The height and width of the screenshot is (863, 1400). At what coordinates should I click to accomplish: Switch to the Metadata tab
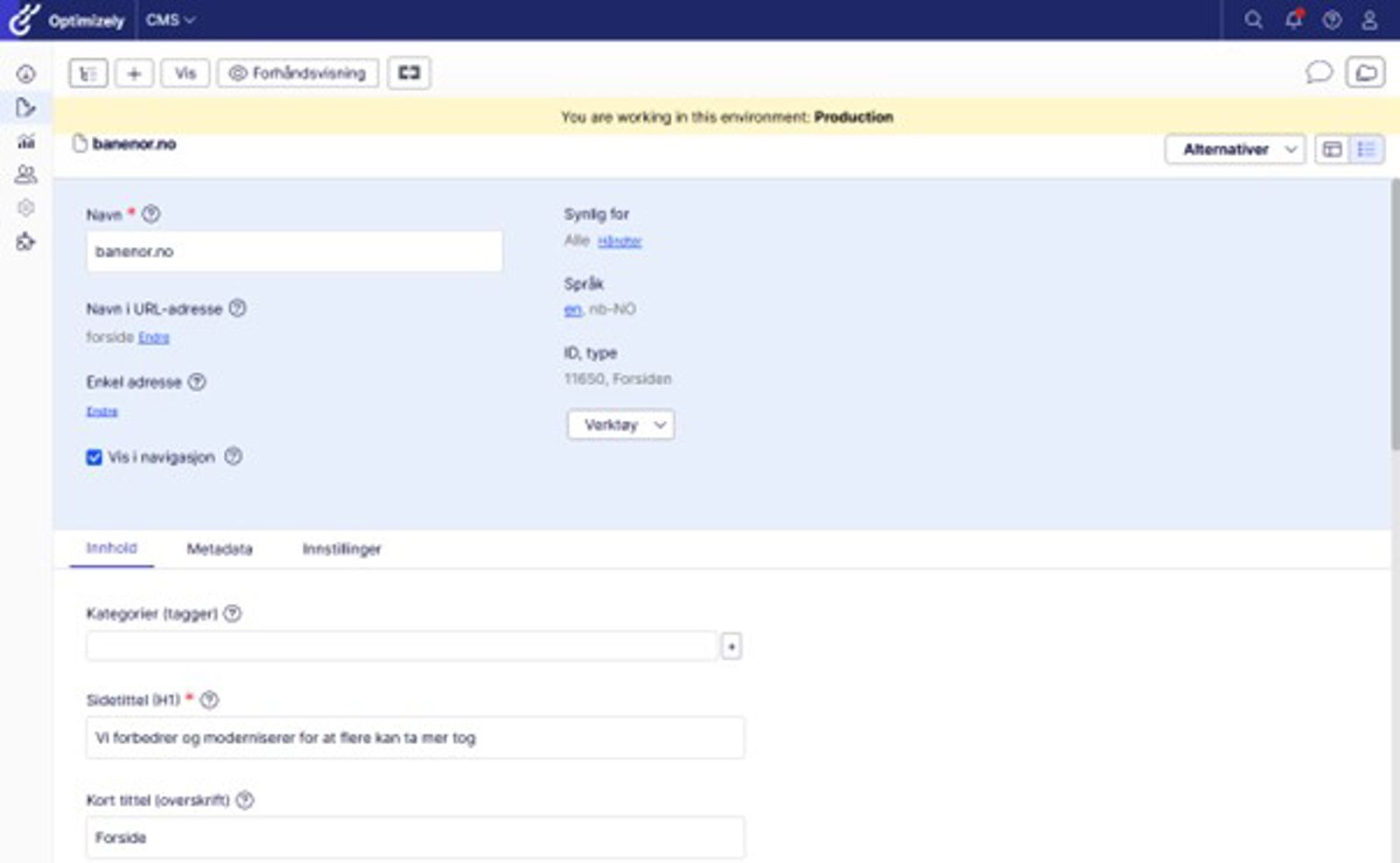(x=220, y=550)
